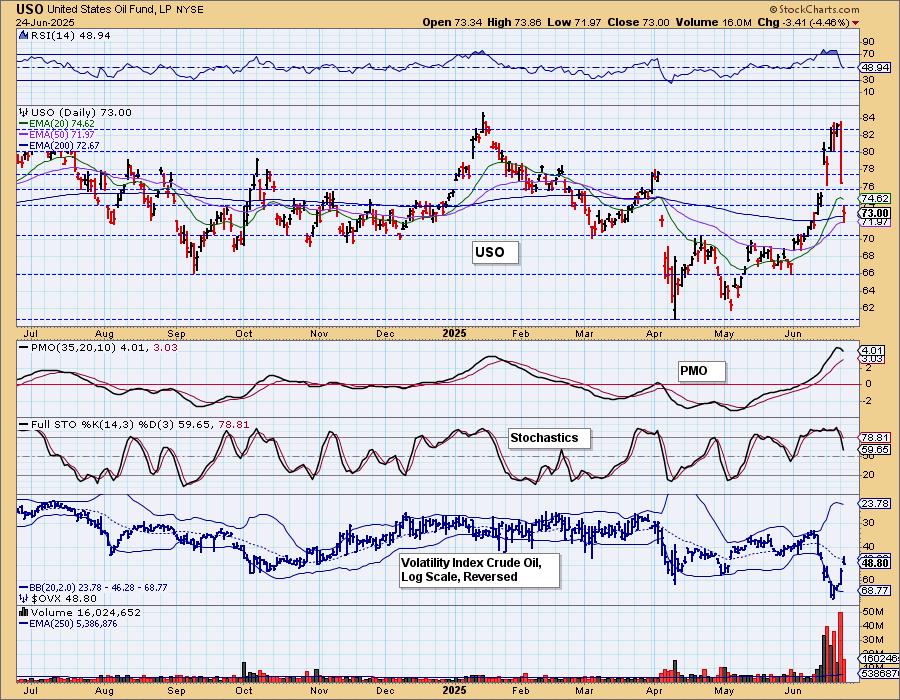Viewport: 900px width, 700px height.
Task: Click the Chg -3.41 (-4.46%) value
Action: pos(803,22)
